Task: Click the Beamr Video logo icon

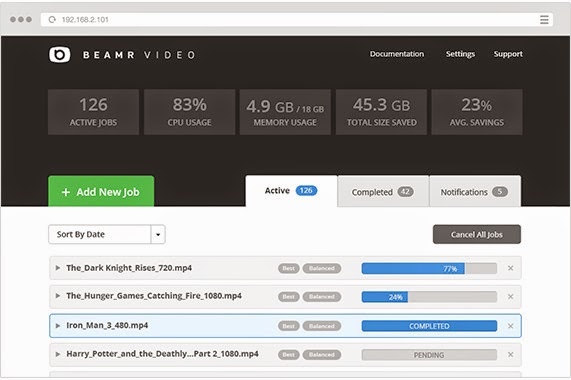Action: click(59, 55)
